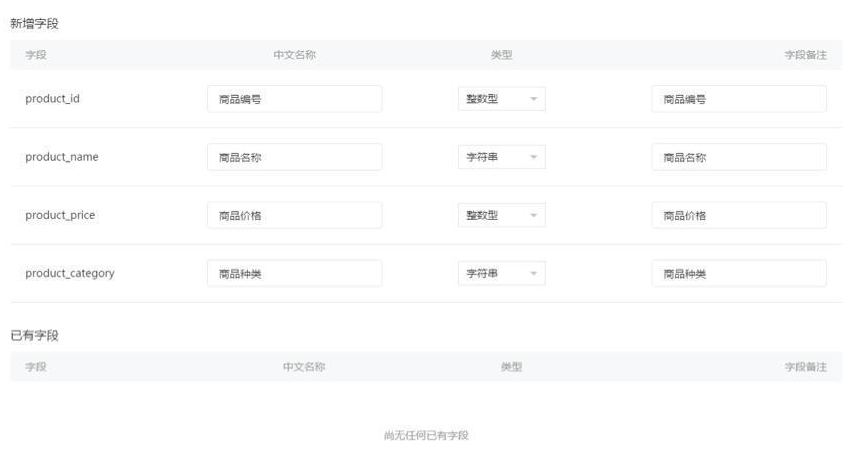This screenshot has width=859, height=460.
Task: Click the 字段备注 input for product_id
Action: (738, 99)
